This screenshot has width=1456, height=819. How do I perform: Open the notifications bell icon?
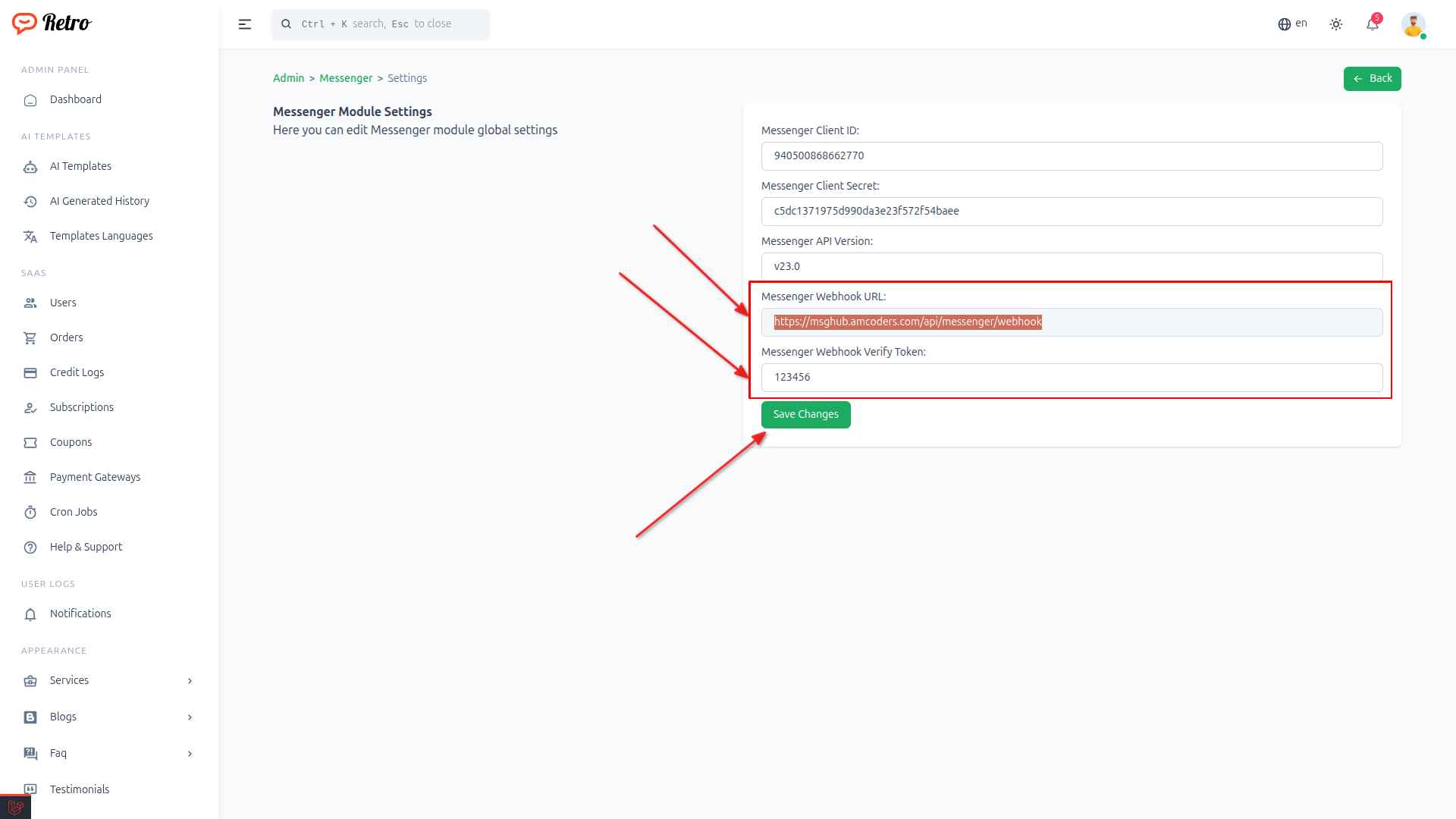(1373, 24)
